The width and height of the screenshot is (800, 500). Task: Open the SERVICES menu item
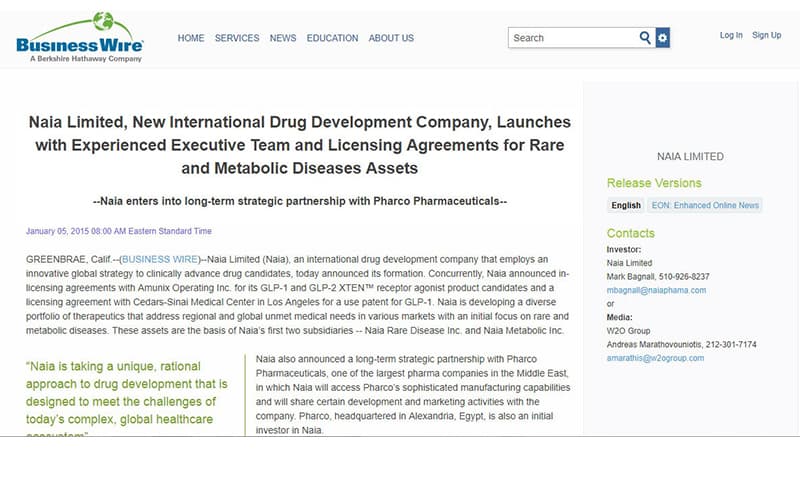(x=237, y=38)
